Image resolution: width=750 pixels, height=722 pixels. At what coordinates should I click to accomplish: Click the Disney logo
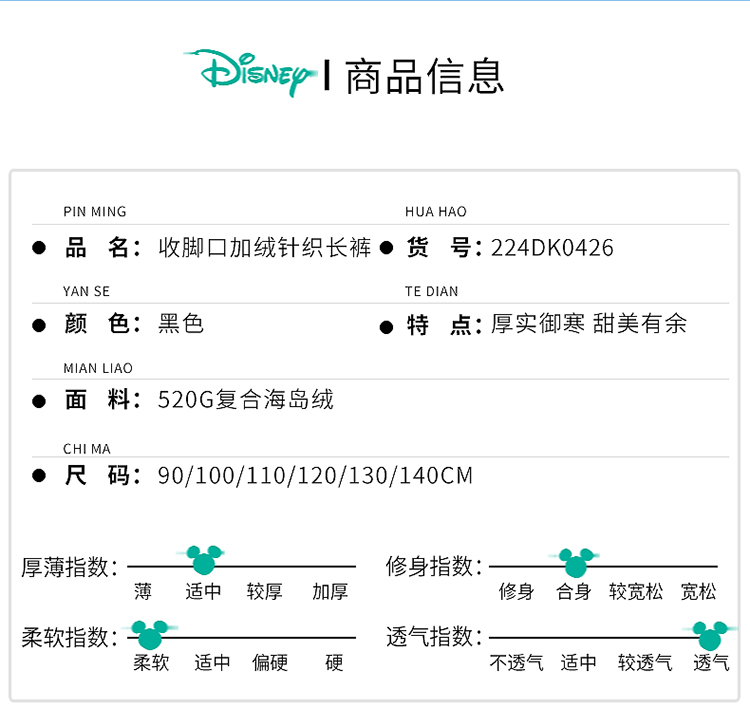coord(250,73)
